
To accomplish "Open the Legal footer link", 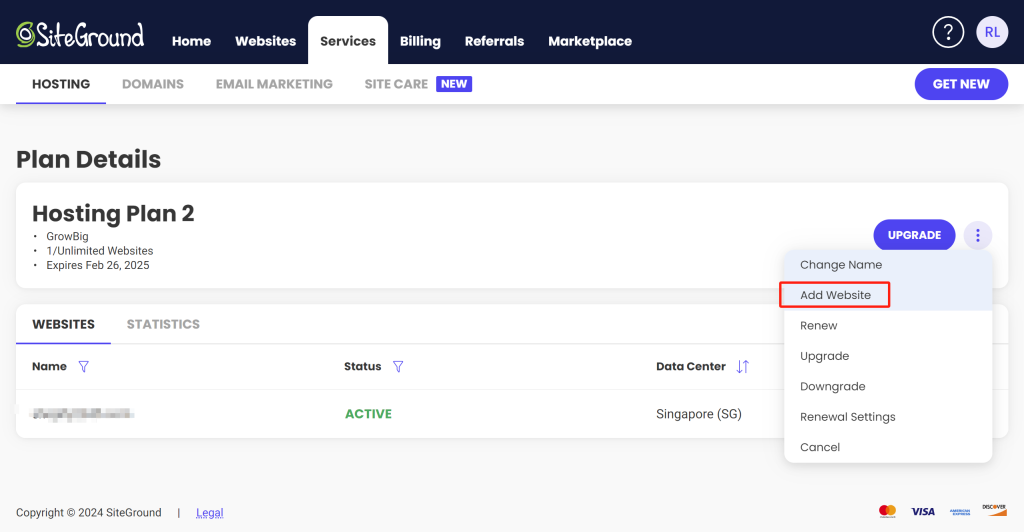I will tap(210, 512).
